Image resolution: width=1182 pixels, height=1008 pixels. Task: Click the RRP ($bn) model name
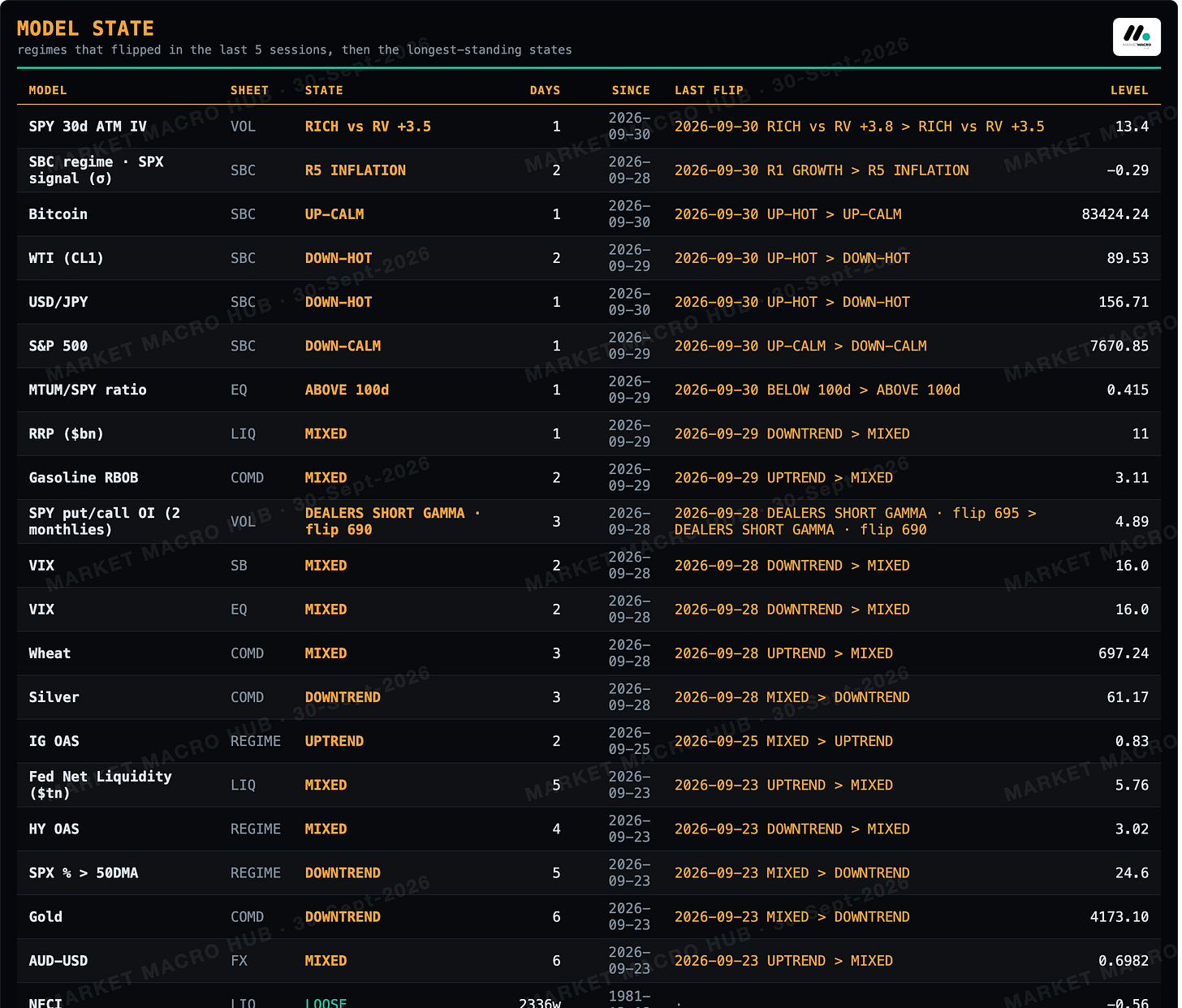click(x=67, y=433)
